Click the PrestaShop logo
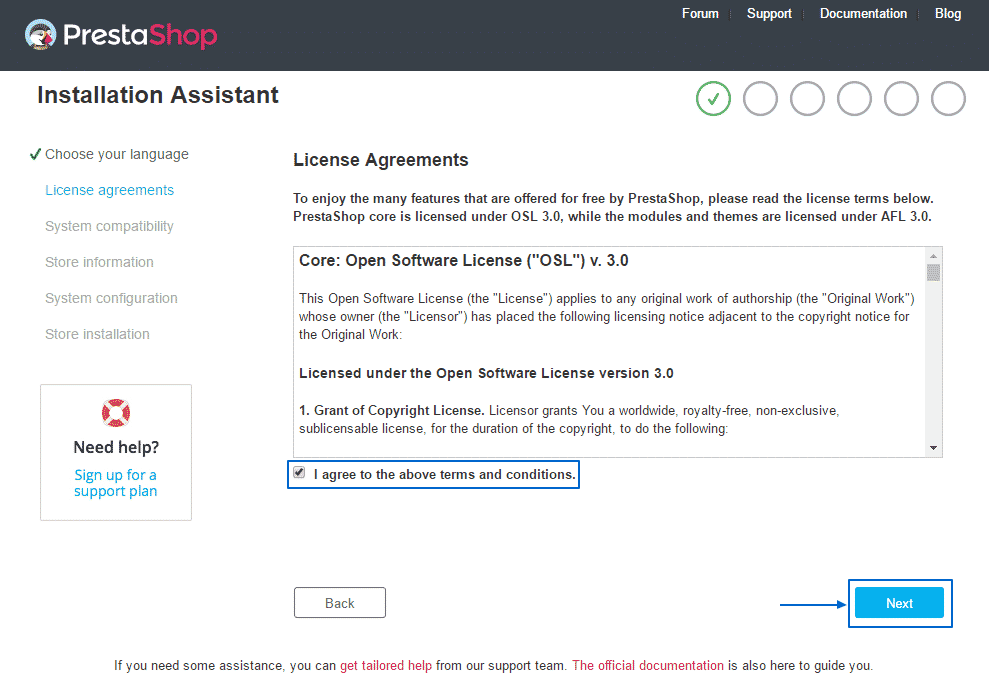 point(120,35)
